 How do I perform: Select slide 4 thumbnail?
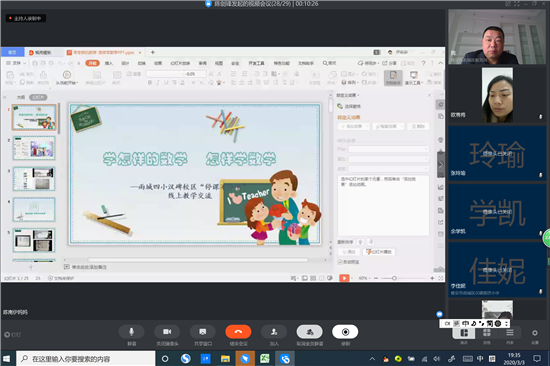click(x=34, y=209)
